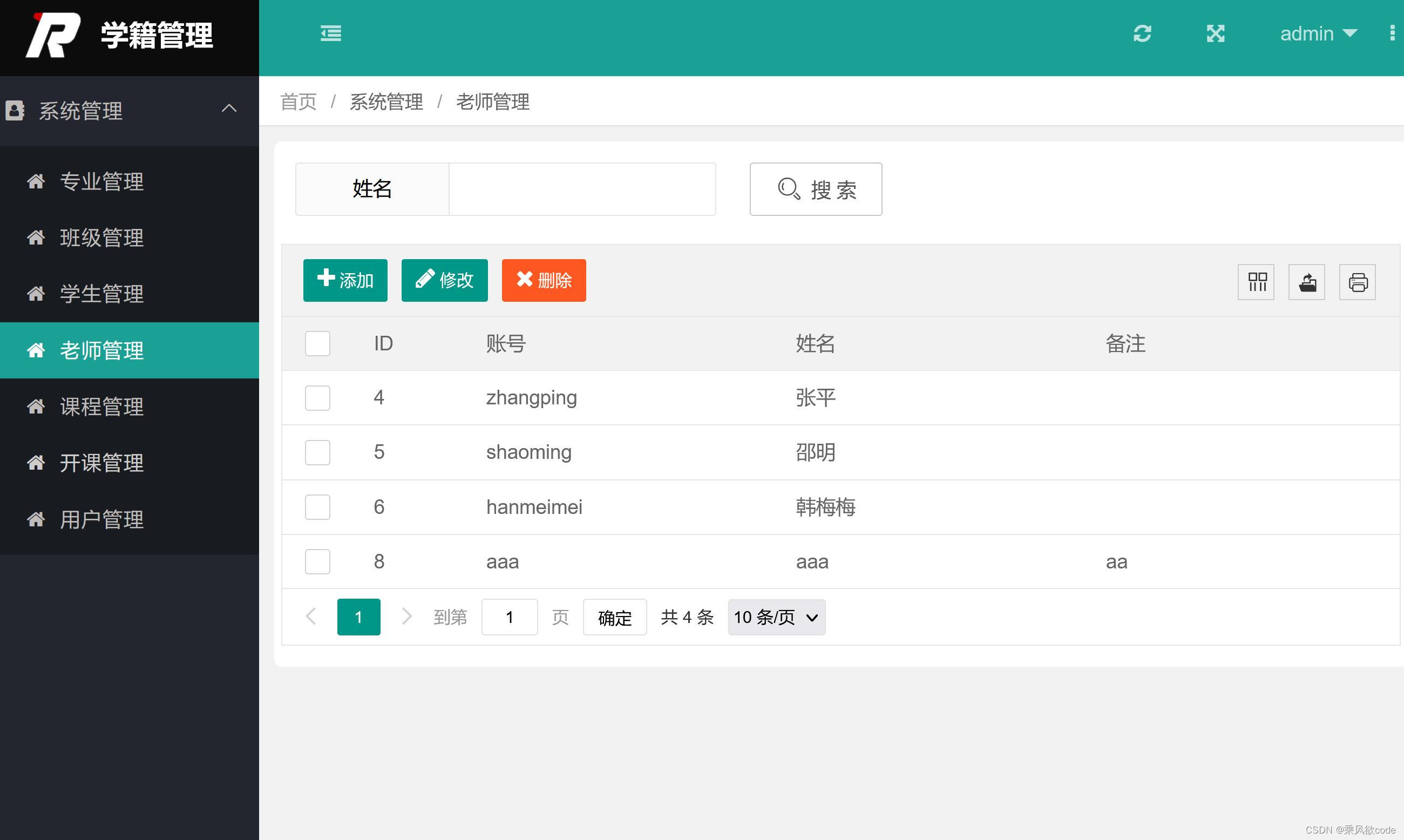
Task: Open the admin account dropdown
Action: [x=1319, y=34]
